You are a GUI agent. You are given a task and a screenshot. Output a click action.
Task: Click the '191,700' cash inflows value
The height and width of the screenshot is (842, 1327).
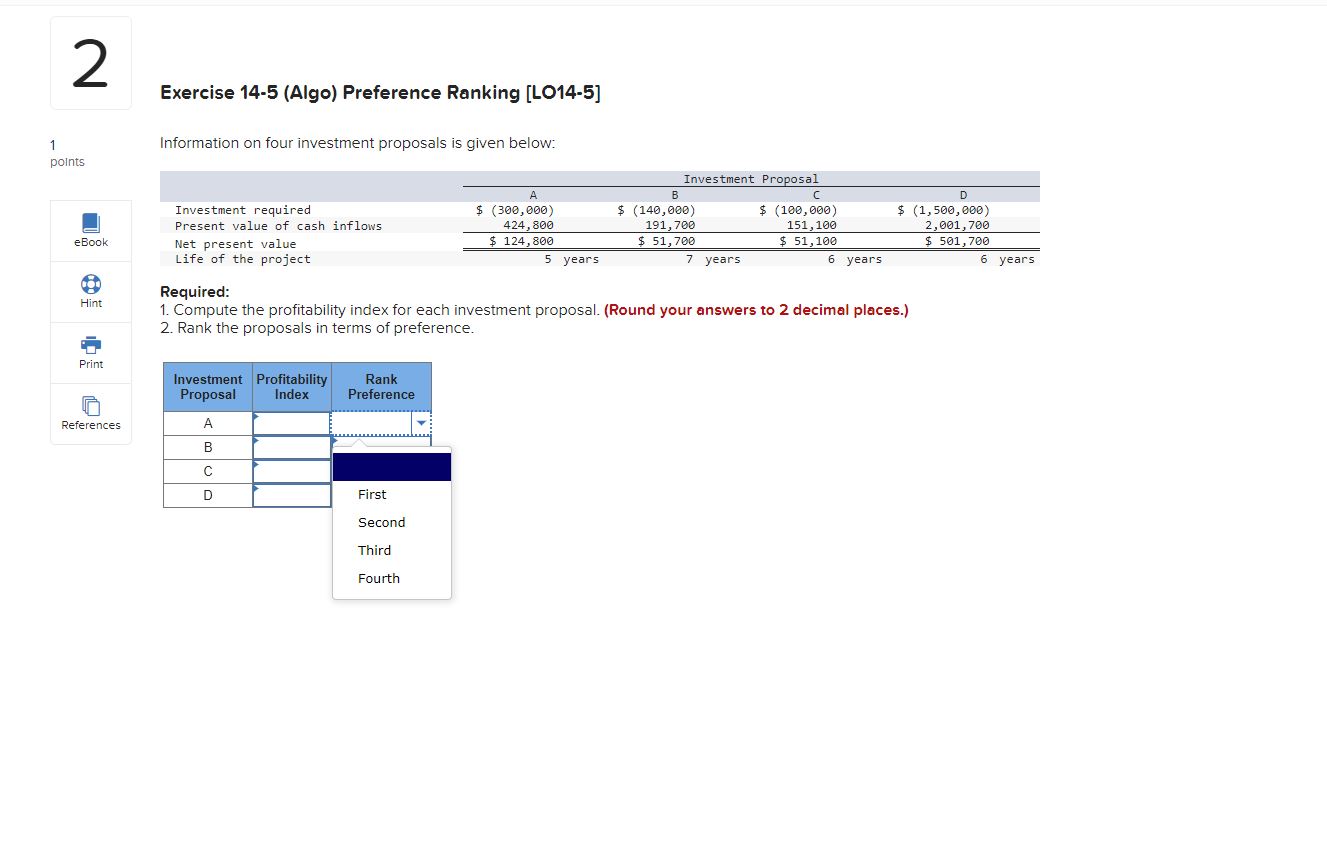tap(670, 226)
